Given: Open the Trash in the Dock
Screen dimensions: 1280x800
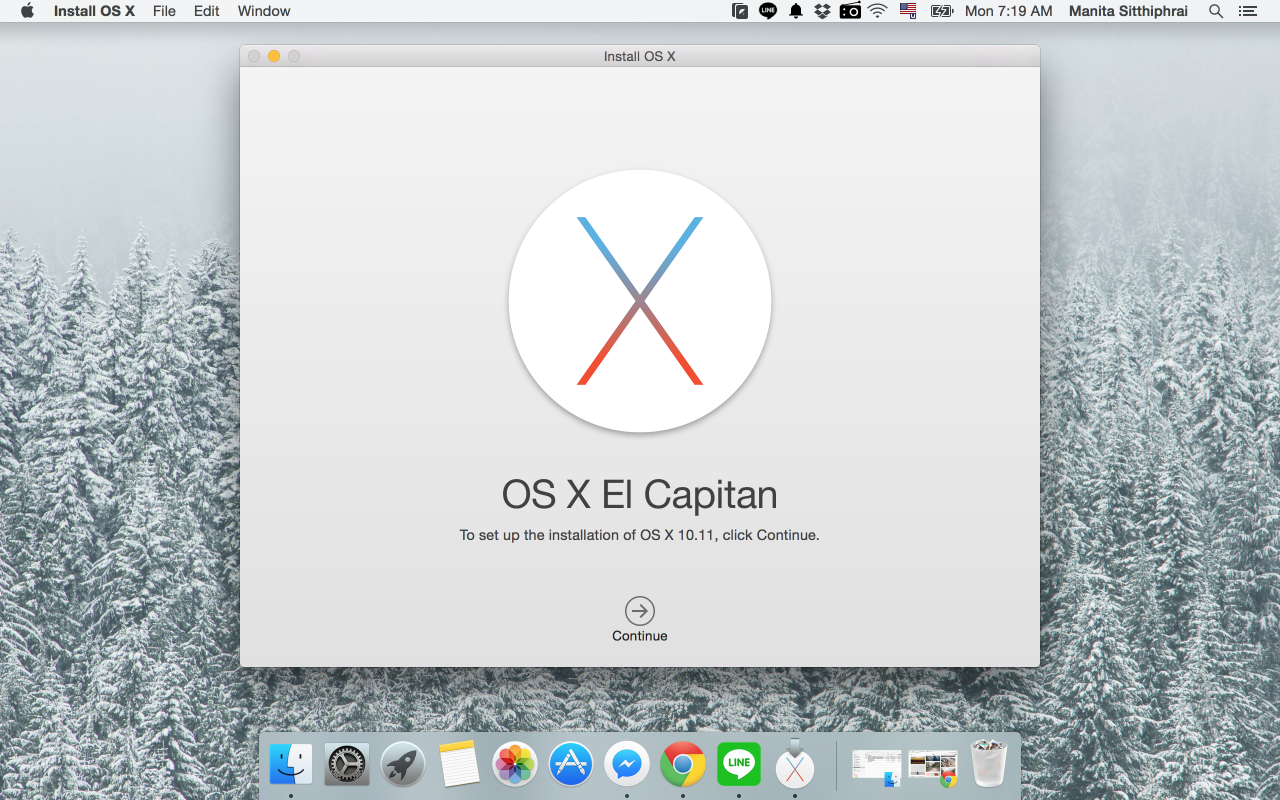Looking at the screenshot, I should pyautogui.click(x=988, y=765).
